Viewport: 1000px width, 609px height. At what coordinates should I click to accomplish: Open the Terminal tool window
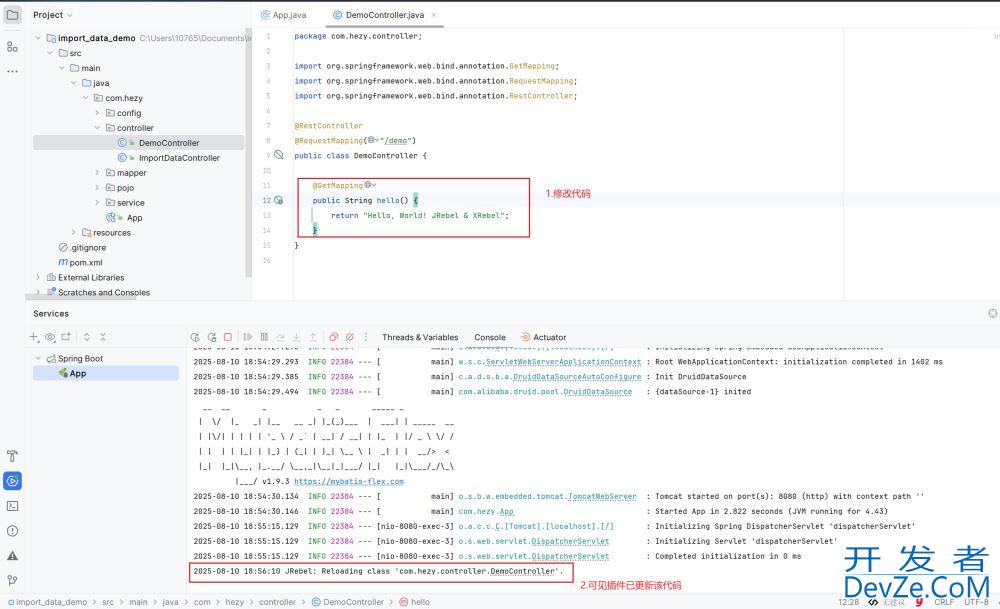coord(12,506)
